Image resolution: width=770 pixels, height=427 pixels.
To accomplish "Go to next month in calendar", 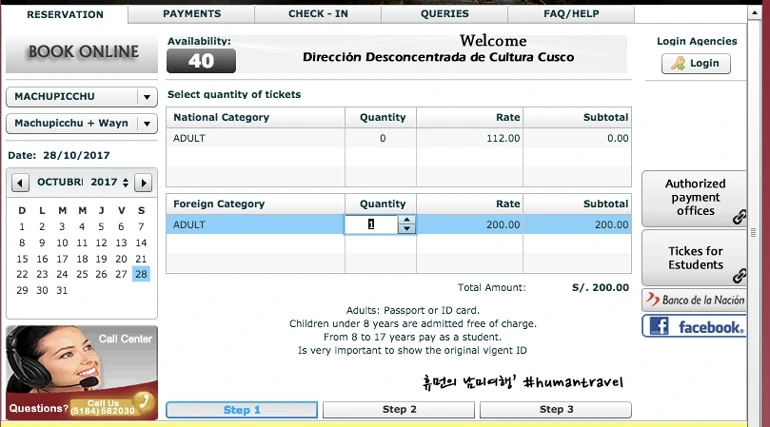I will pos(143,183).
